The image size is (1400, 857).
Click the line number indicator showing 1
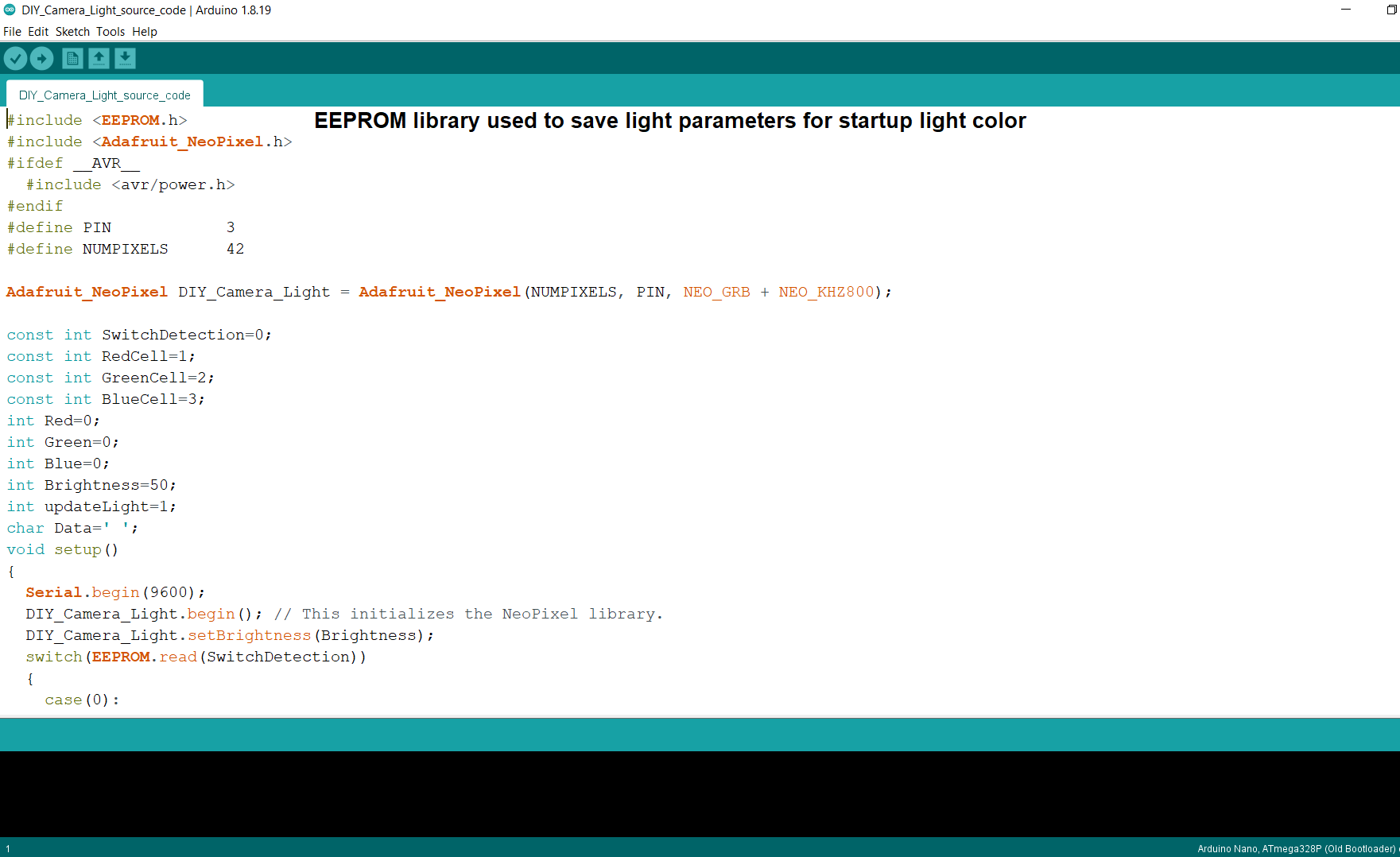[6, 848]
